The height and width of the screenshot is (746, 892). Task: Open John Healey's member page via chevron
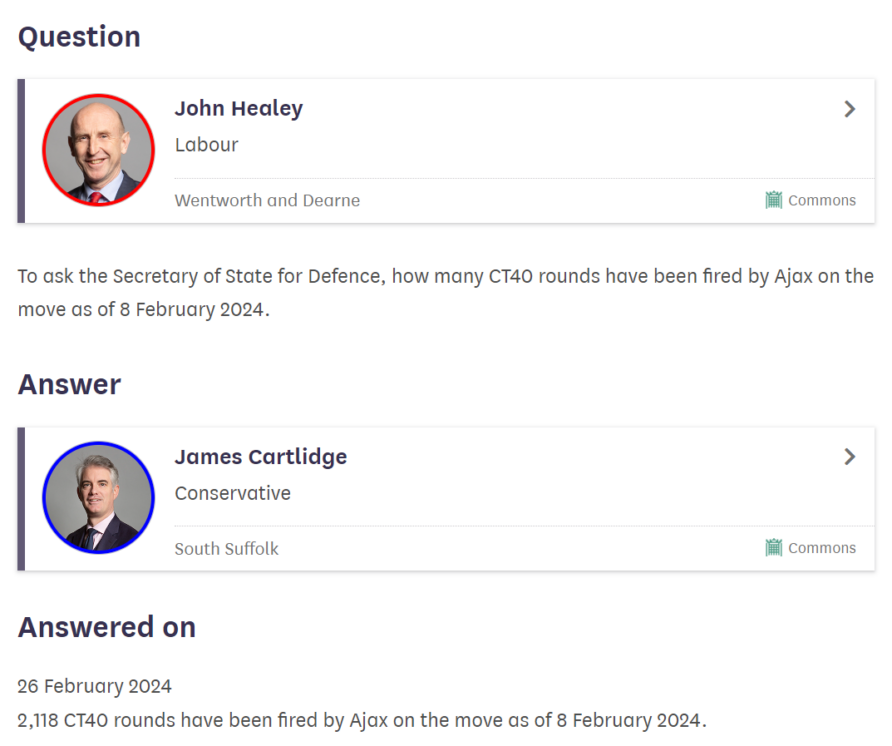(849, 109)
